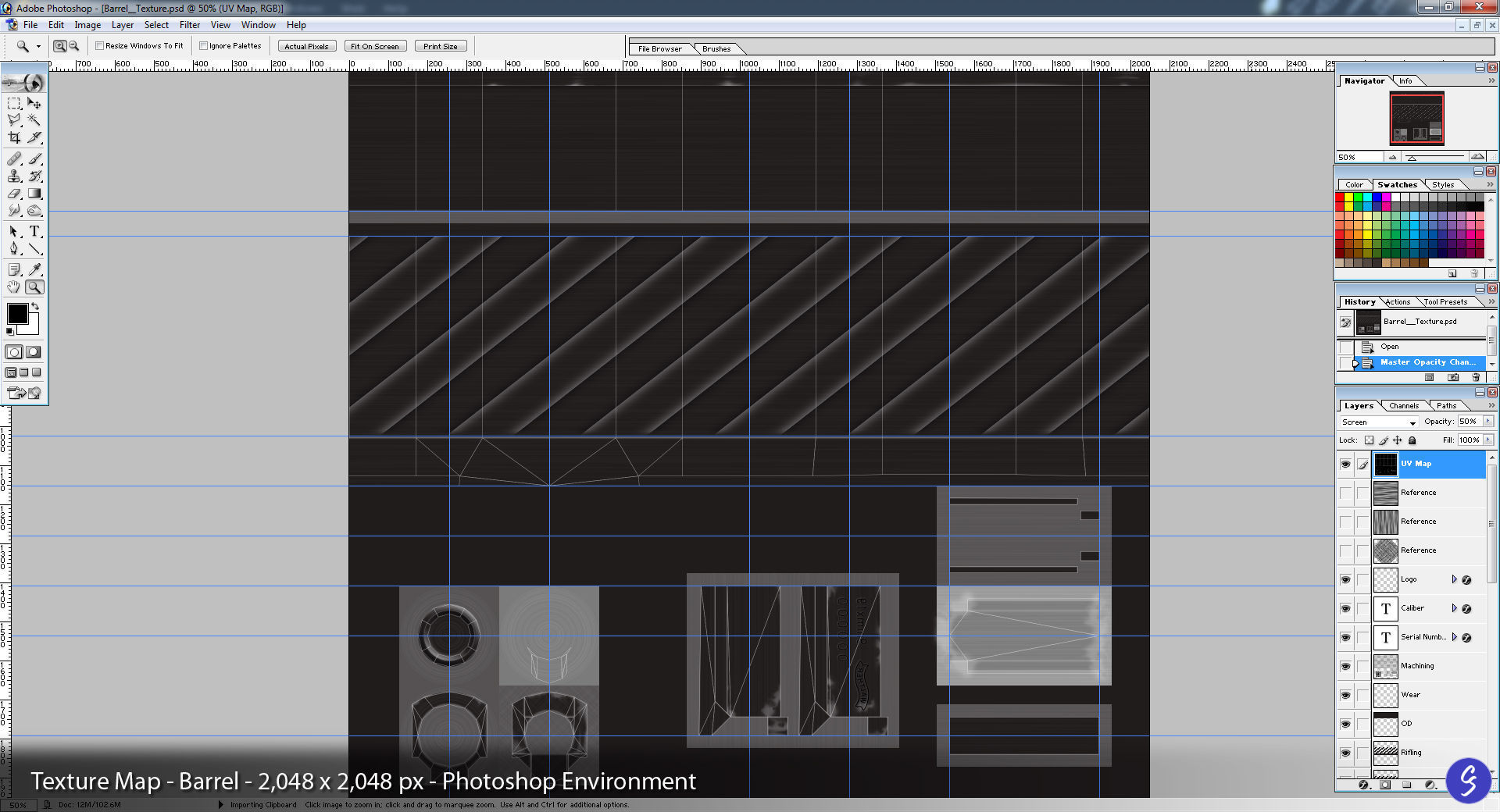Check the Ignore Palettes option

point(203,46)
